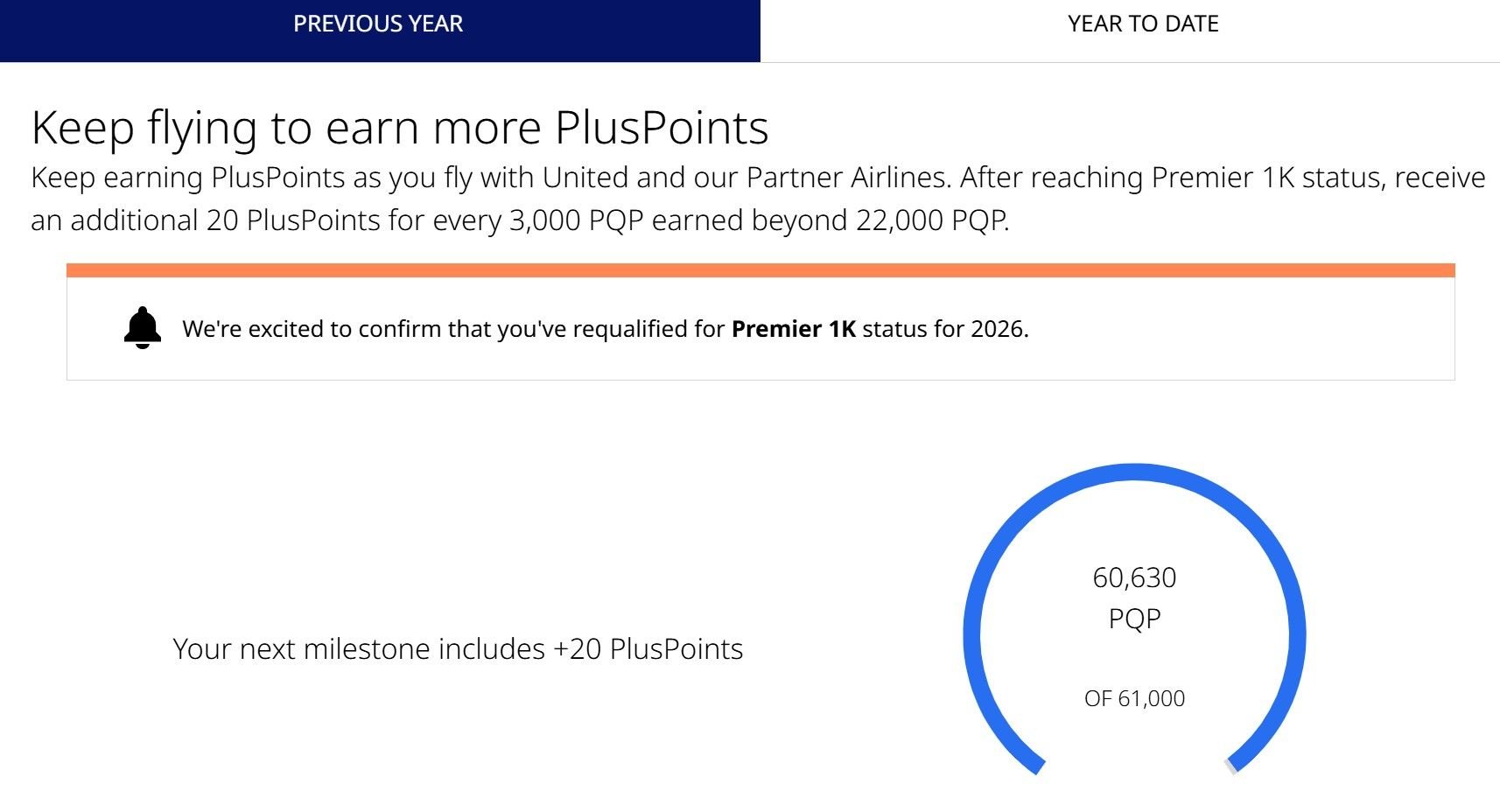Click the bold "Premier 1K" text in notification
Viewport: 1500px width, 812px height.
click(x=793, y=329)
